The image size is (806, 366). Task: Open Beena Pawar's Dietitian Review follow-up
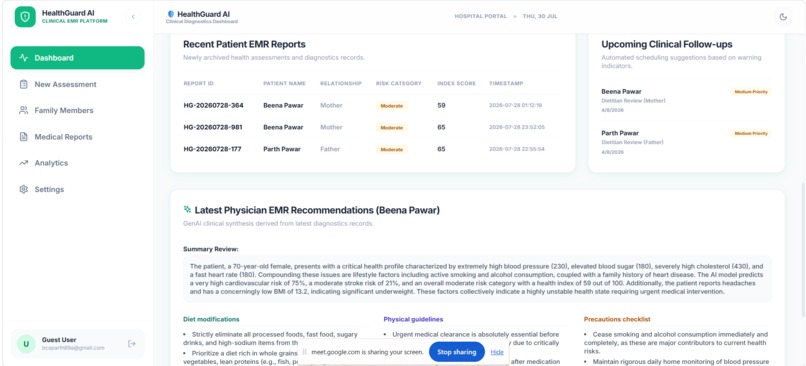[x=686, y=100]
